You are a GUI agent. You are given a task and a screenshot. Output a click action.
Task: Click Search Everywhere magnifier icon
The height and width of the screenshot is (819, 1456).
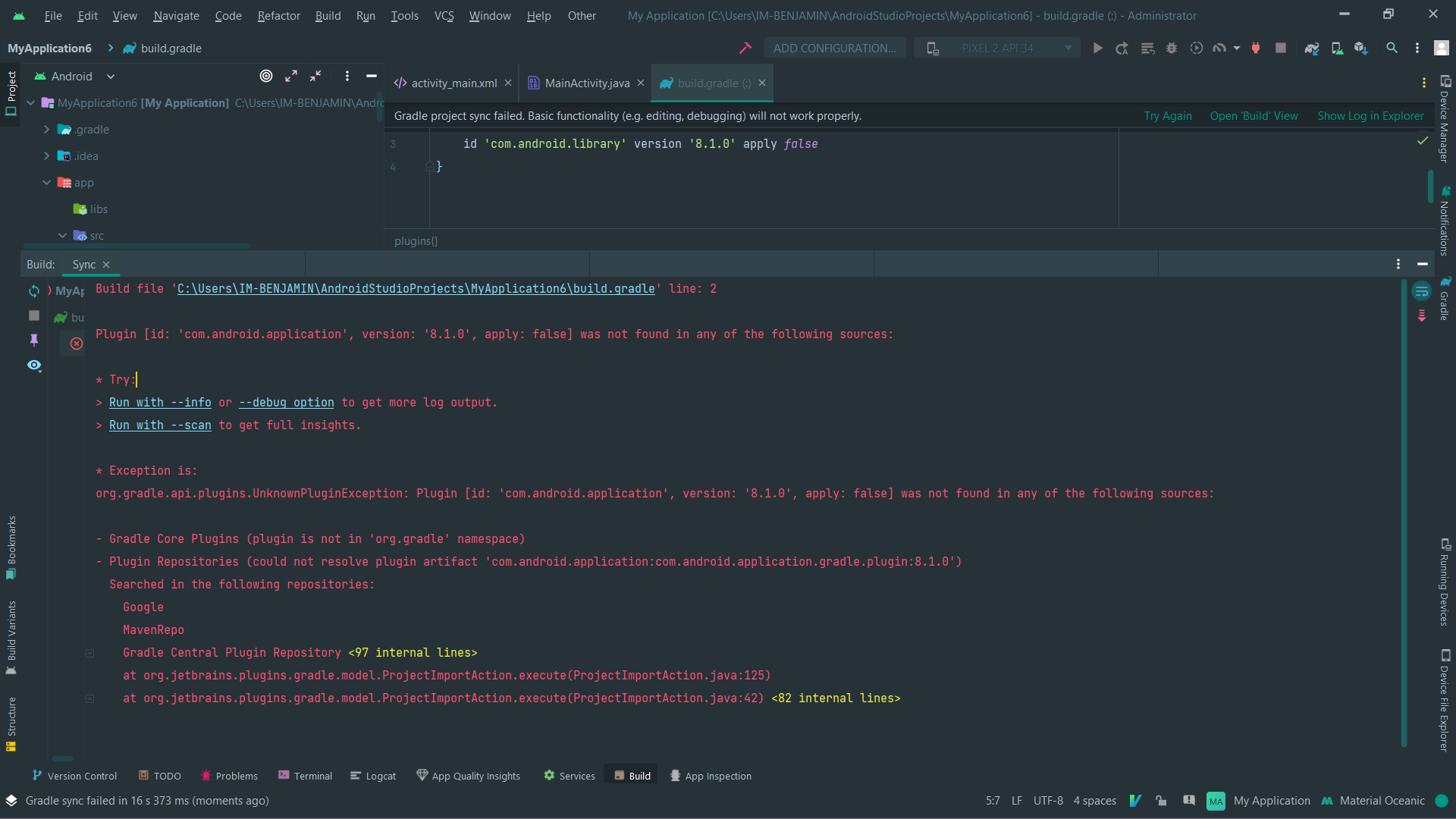(1392, 48)
